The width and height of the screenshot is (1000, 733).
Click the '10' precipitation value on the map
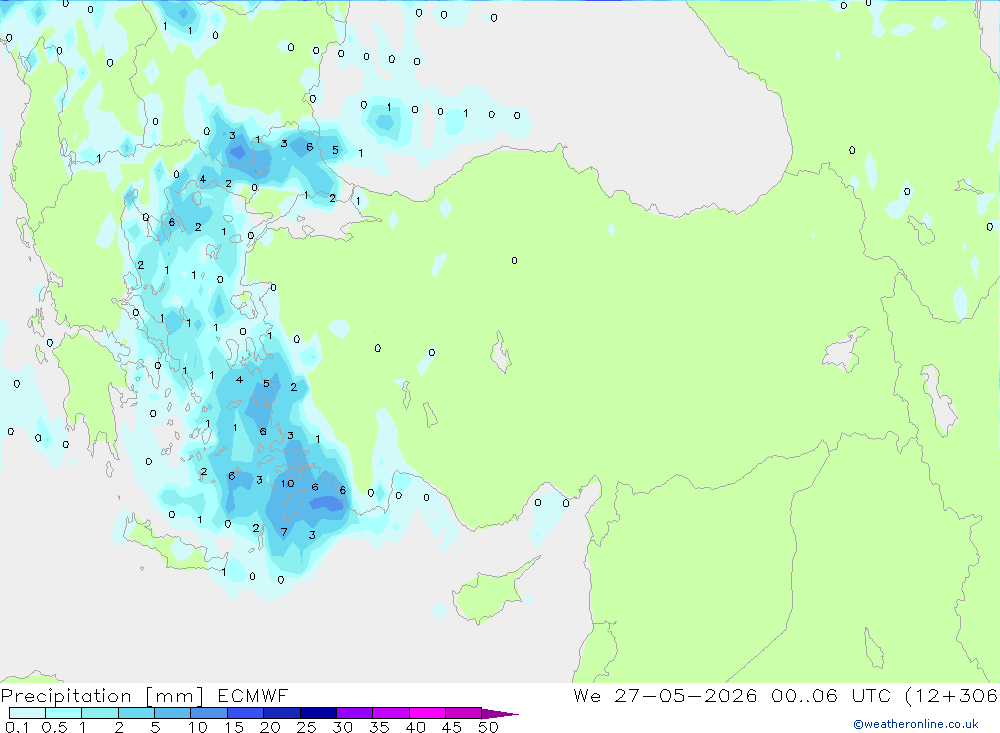[x=288, y=483]
